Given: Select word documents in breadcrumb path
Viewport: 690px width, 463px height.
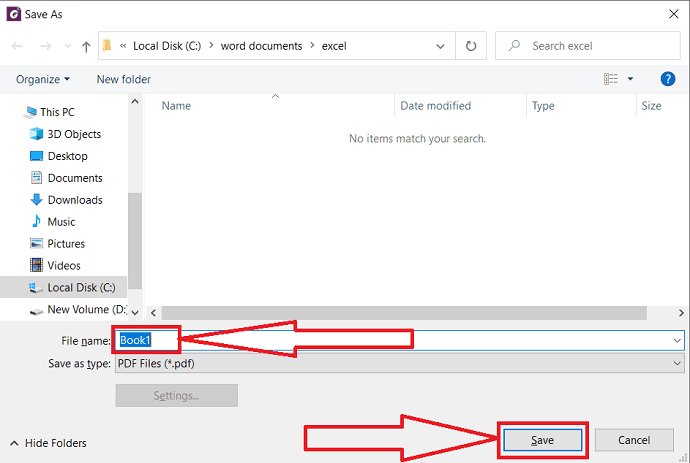Looking at the screenshot, I should click(261, 46).
